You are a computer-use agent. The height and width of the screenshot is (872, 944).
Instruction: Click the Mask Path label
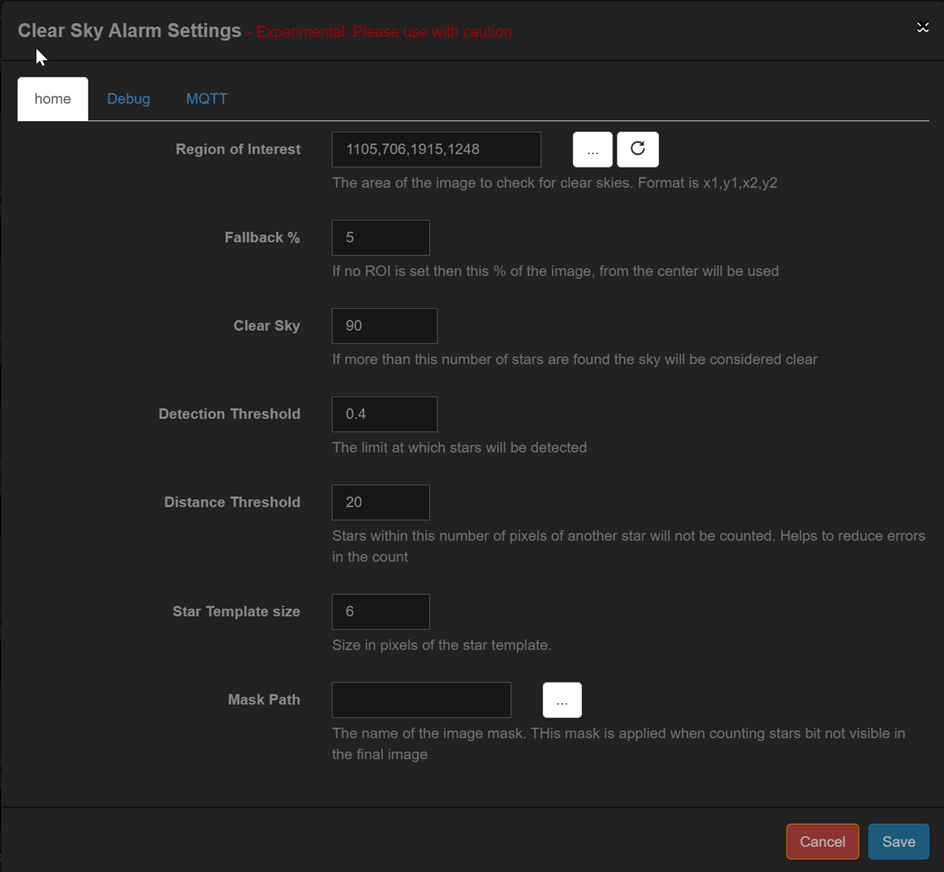264,700
